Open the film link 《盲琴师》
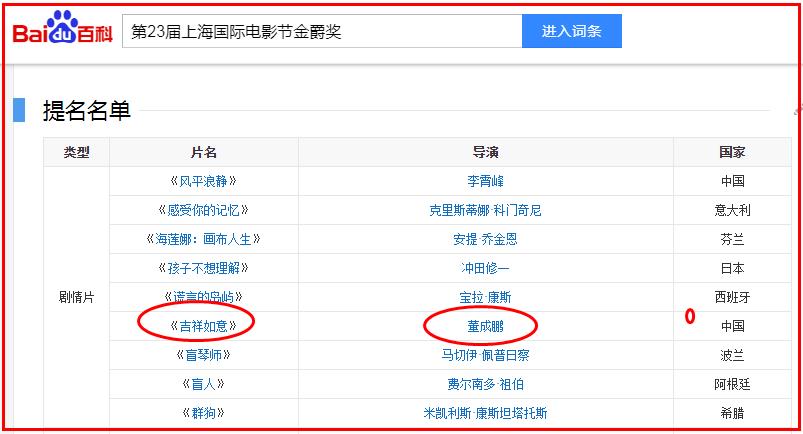The image size is (803, 434). 203,355
